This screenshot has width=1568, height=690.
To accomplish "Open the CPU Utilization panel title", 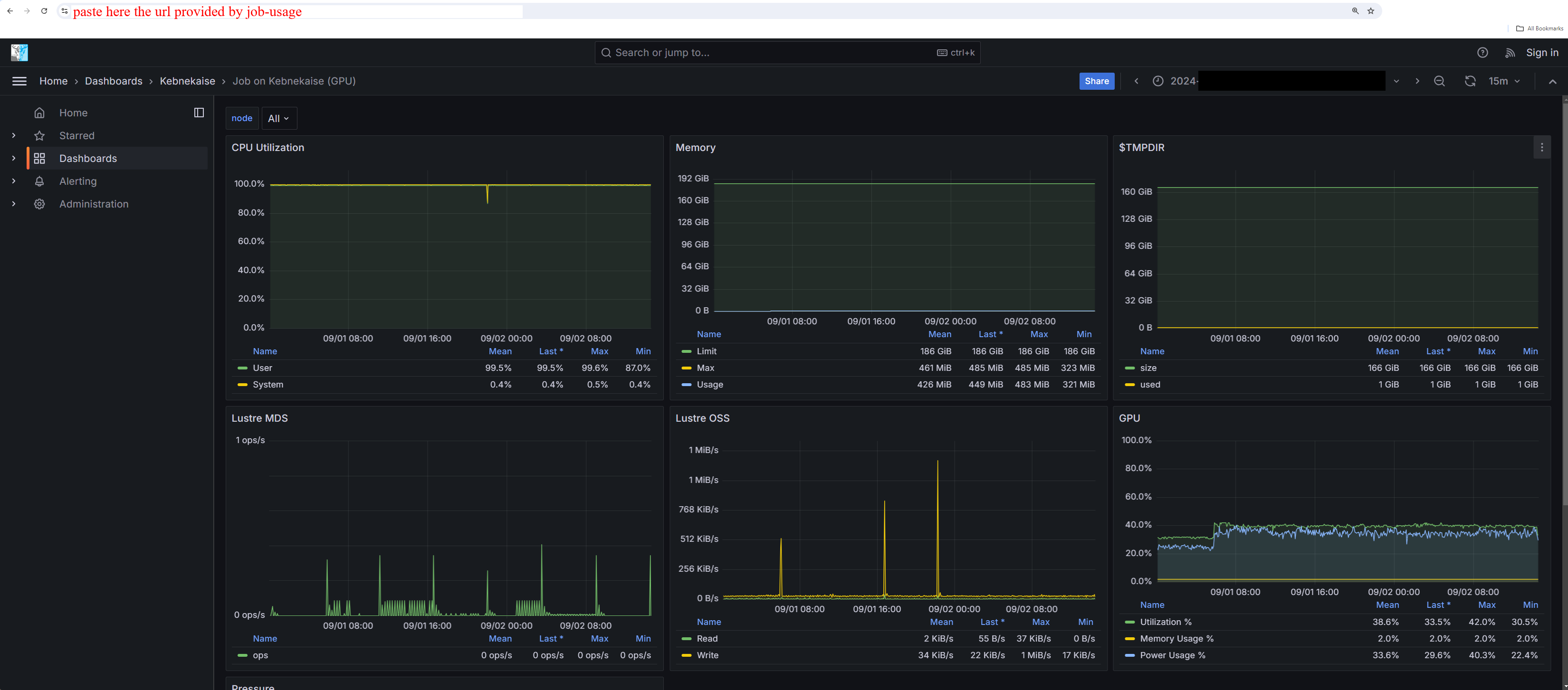I will (x=268, y=147).
